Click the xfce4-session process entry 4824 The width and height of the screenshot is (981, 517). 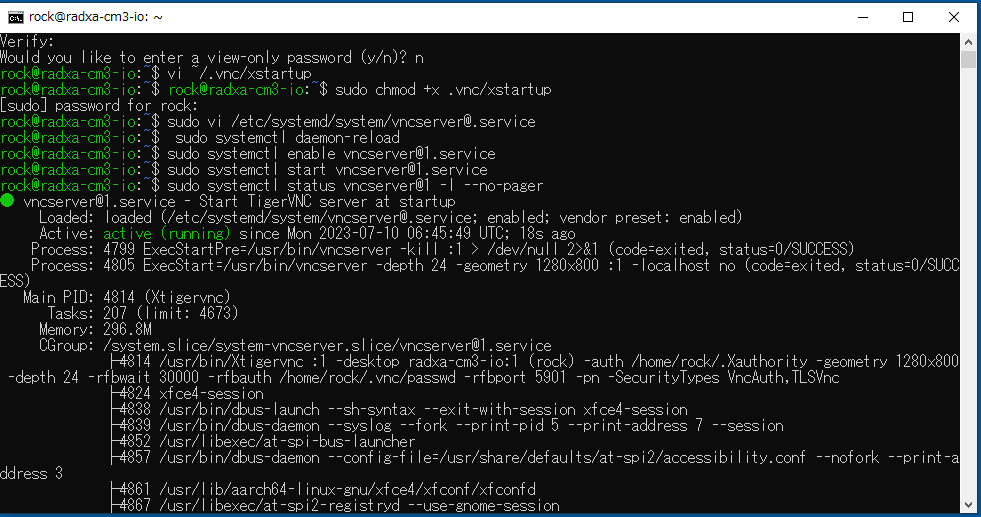point(188,394)
